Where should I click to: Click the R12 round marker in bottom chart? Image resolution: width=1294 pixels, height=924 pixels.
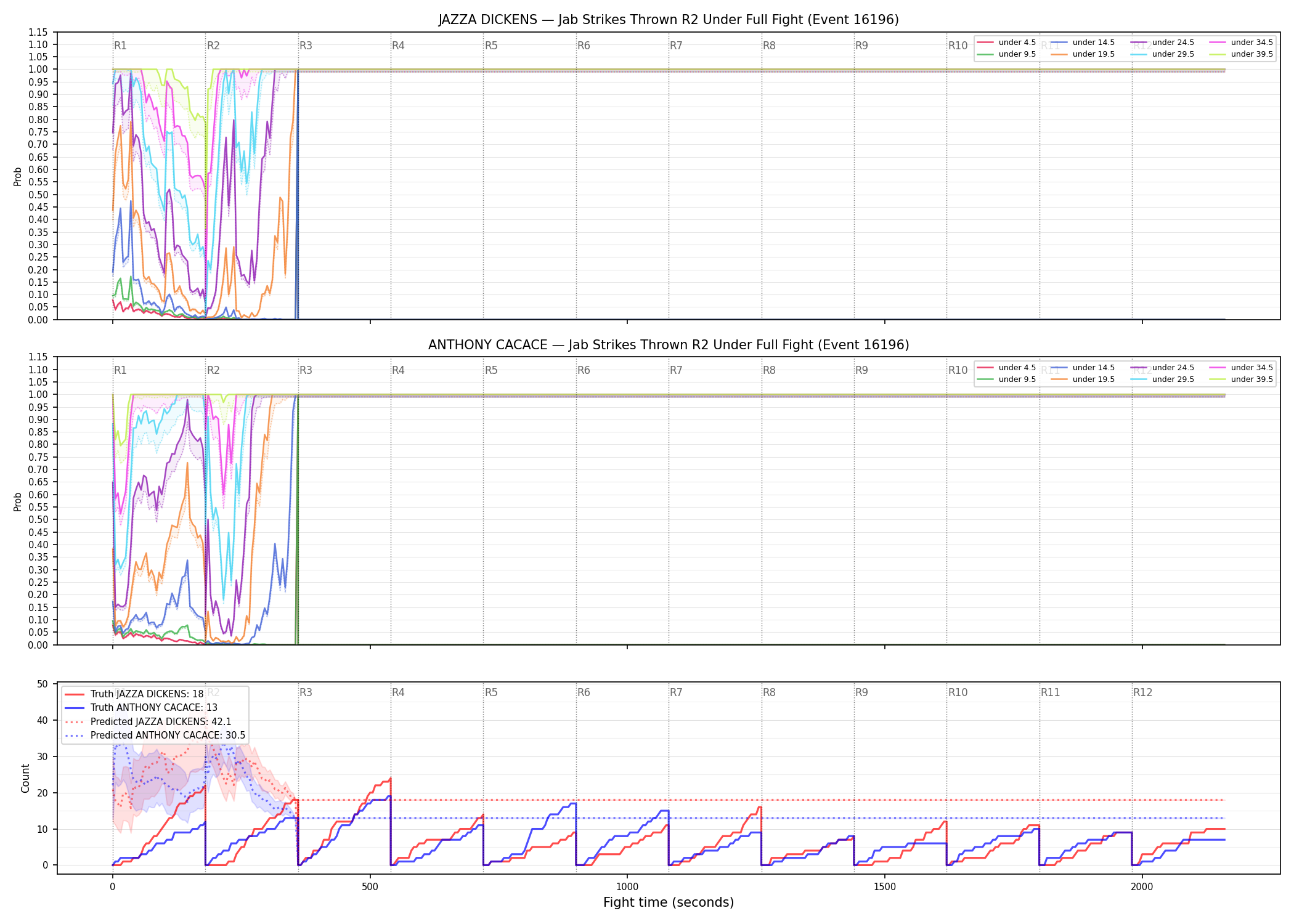click(1142, 692)
